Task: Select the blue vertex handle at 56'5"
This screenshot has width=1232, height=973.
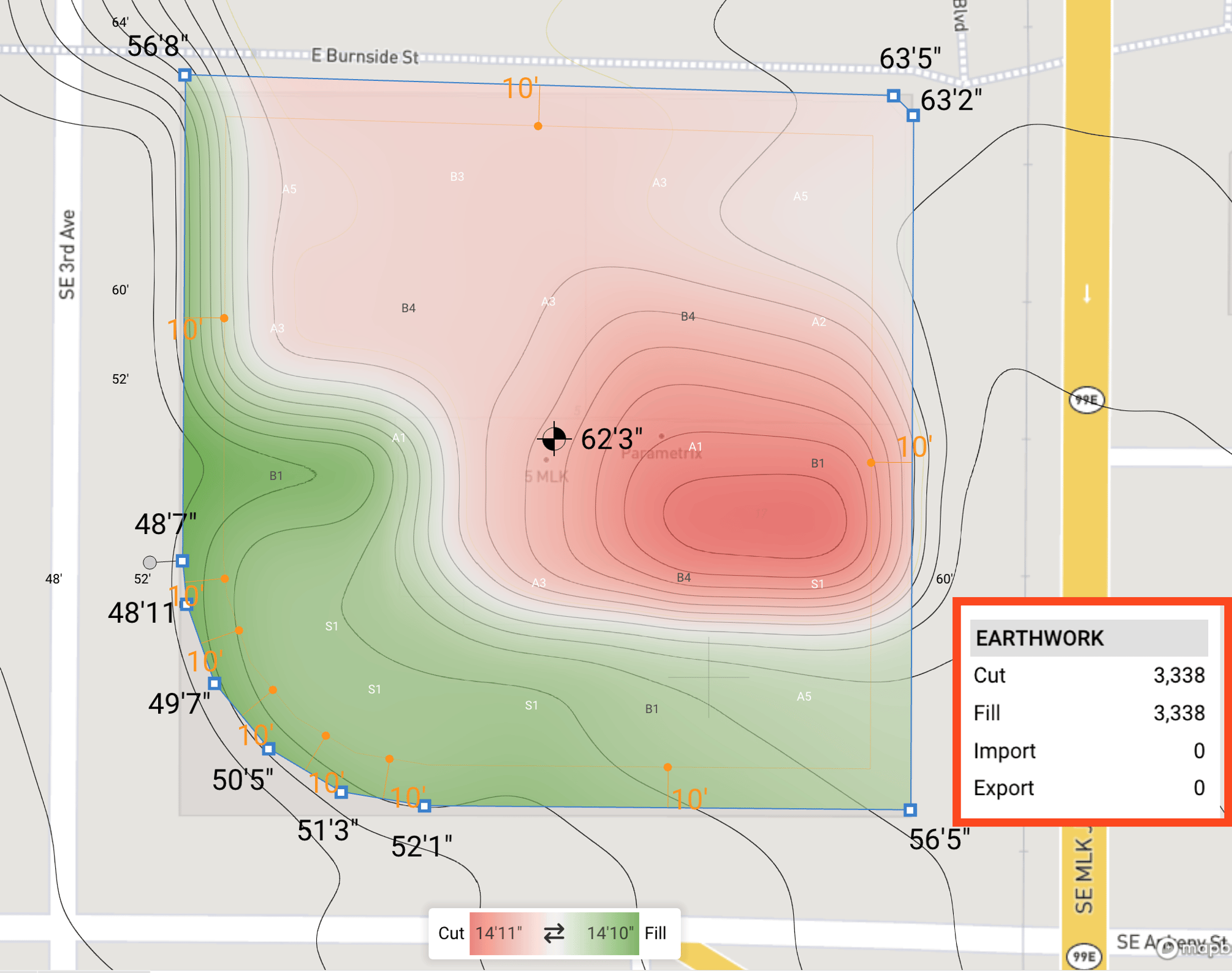Action: (x=910, y=810)
